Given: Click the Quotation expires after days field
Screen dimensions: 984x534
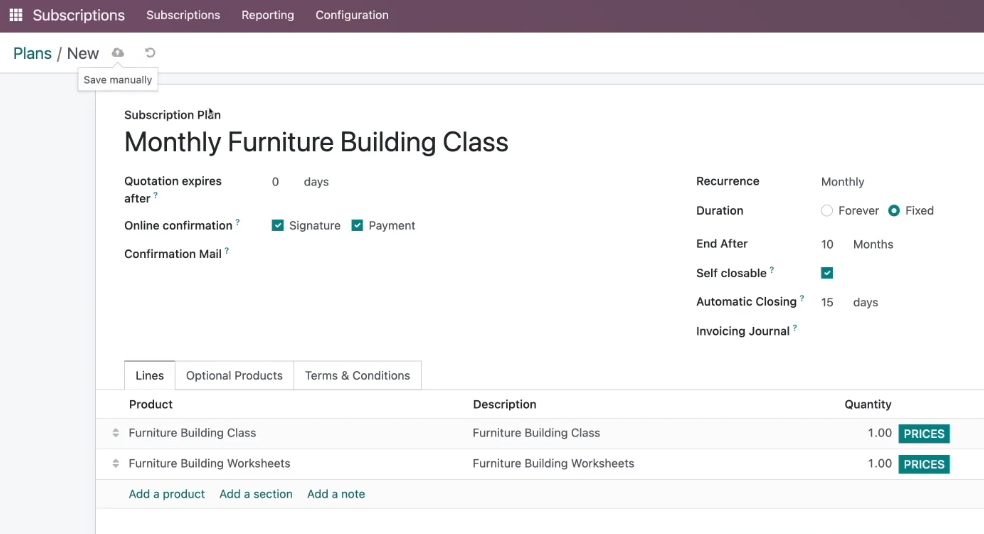Looking at the screenshot, I should pos(281,182).
